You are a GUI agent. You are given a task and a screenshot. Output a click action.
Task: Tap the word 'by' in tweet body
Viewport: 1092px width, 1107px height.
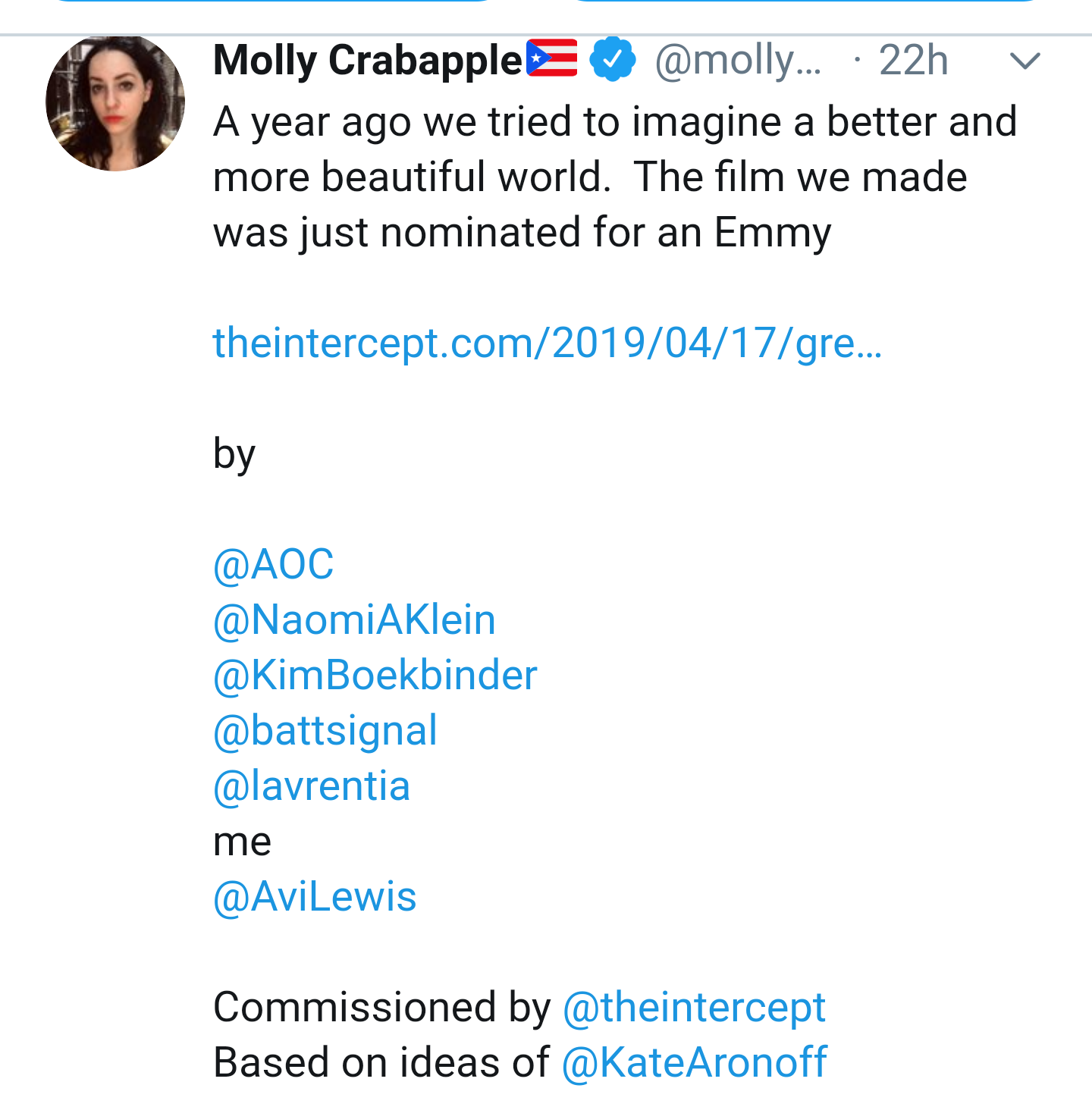pyautogui.click(x=234, y=454)
